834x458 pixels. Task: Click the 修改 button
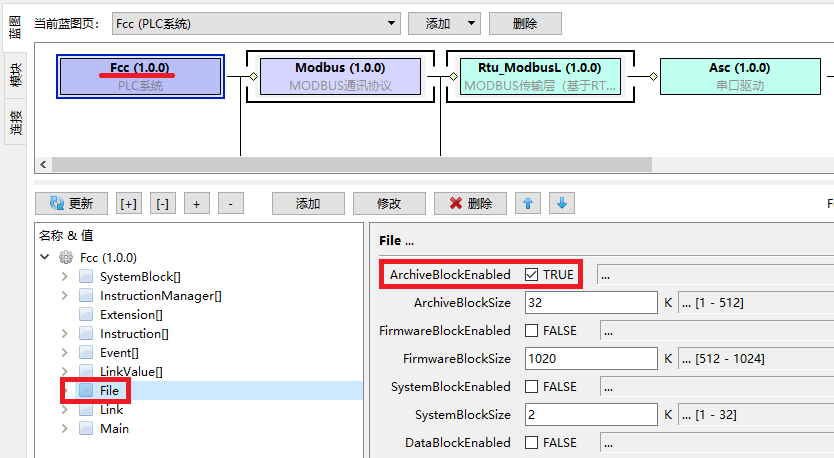point(389,203)
